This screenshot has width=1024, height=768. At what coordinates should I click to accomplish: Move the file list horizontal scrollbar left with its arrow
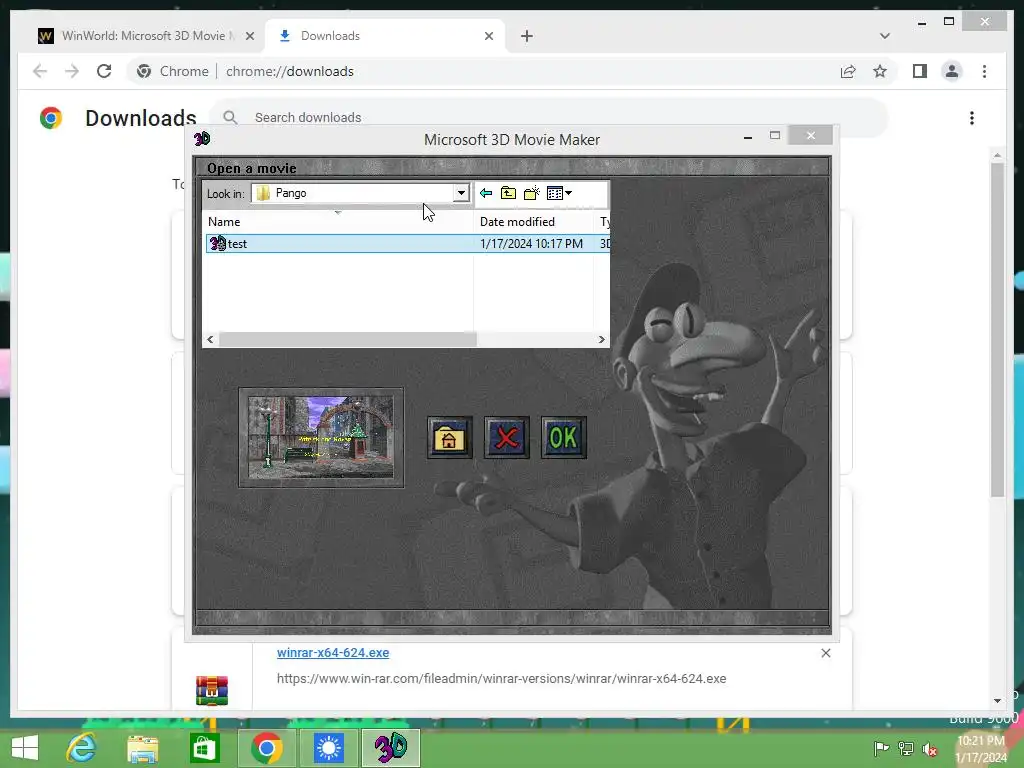click(x=210, y=339)
